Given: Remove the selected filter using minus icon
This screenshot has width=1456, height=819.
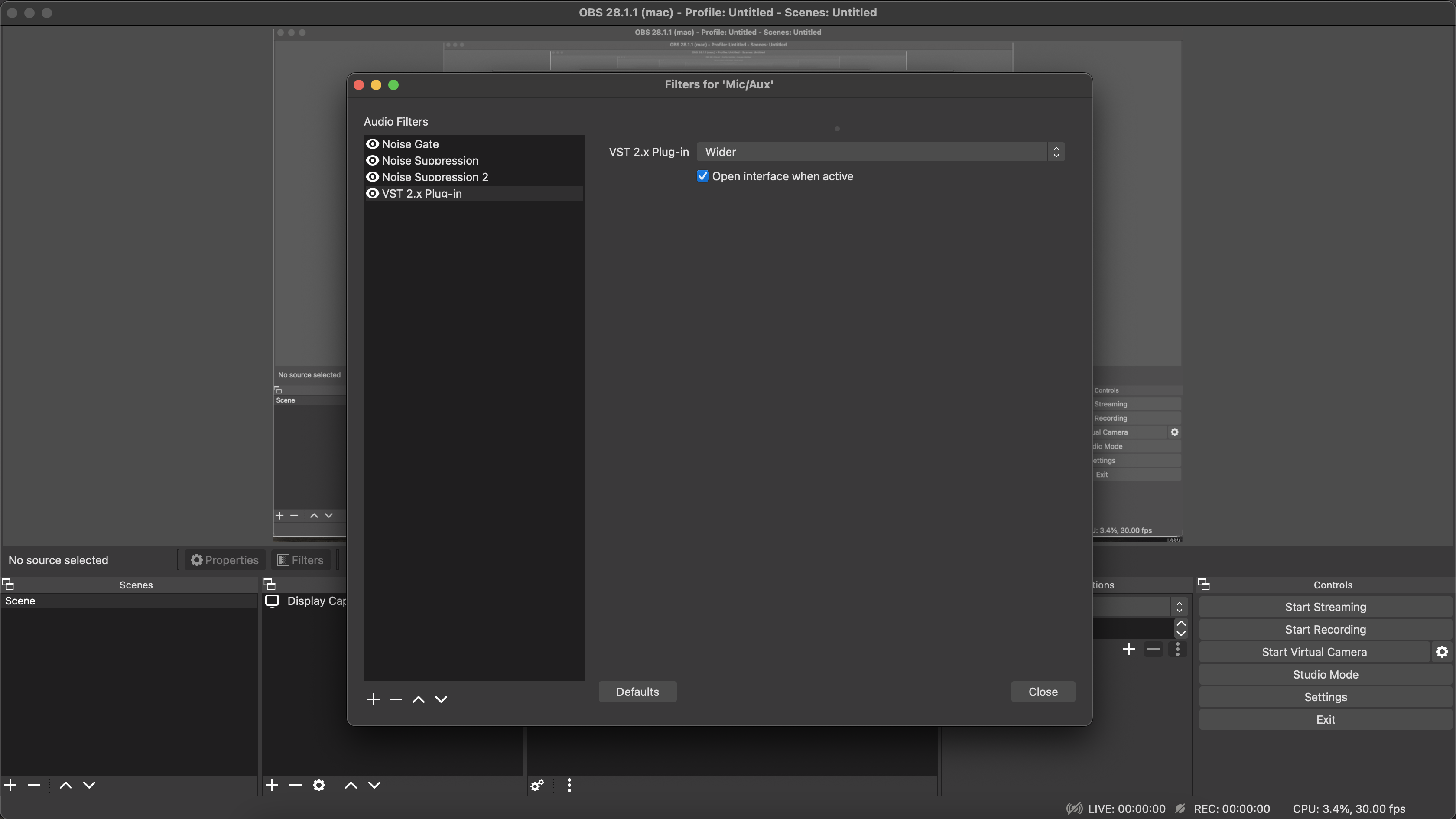Looking at the screenshot, I should tap(396, 699).
